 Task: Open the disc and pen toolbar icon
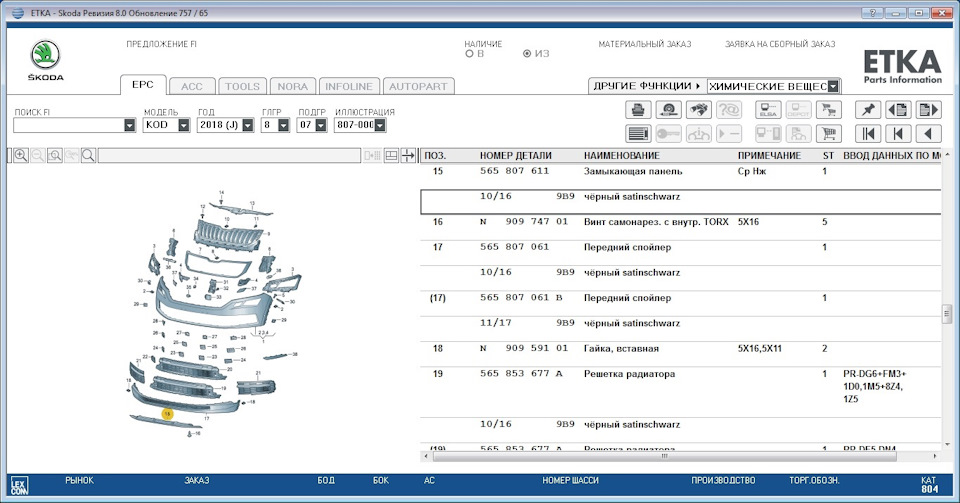(669, 110)
